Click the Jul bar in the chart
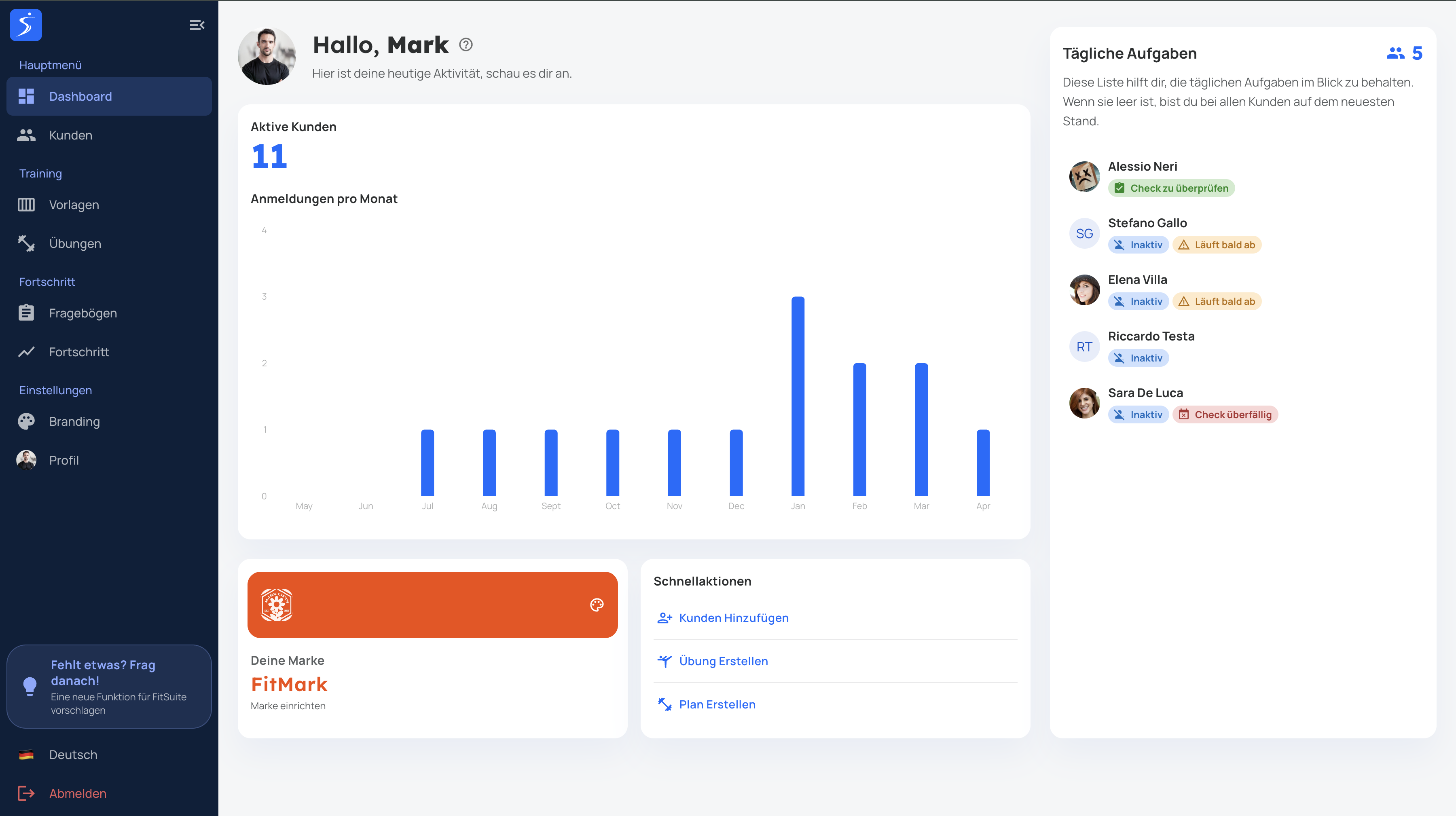Viewport: 1456px width, 816px height. click(x=427, y=463)
